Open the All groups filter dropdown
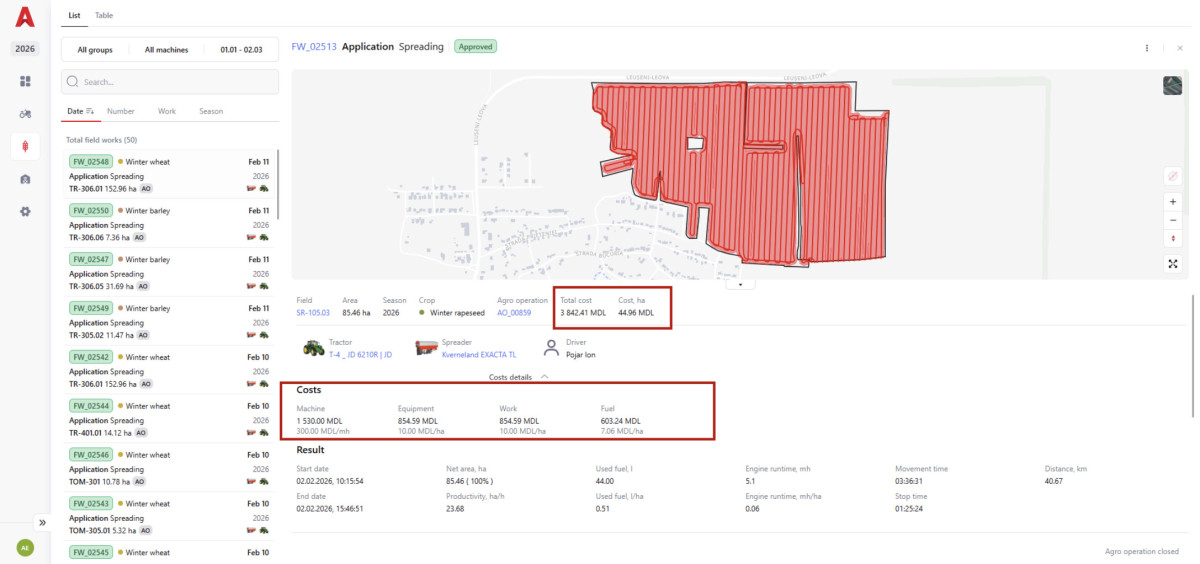 95,50
